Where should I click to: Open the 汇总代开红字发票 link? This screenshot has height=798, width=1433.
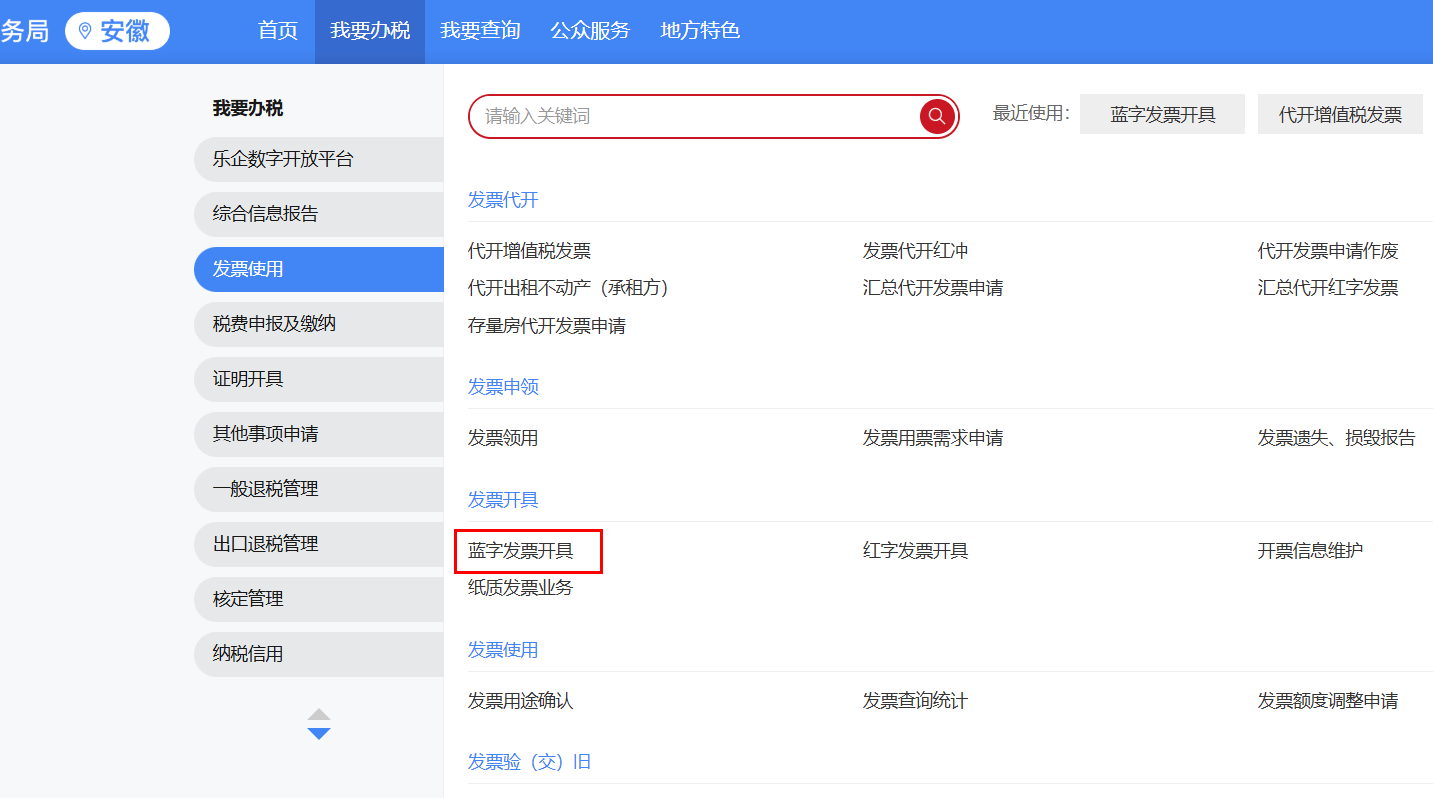[x=1328, y=288]
